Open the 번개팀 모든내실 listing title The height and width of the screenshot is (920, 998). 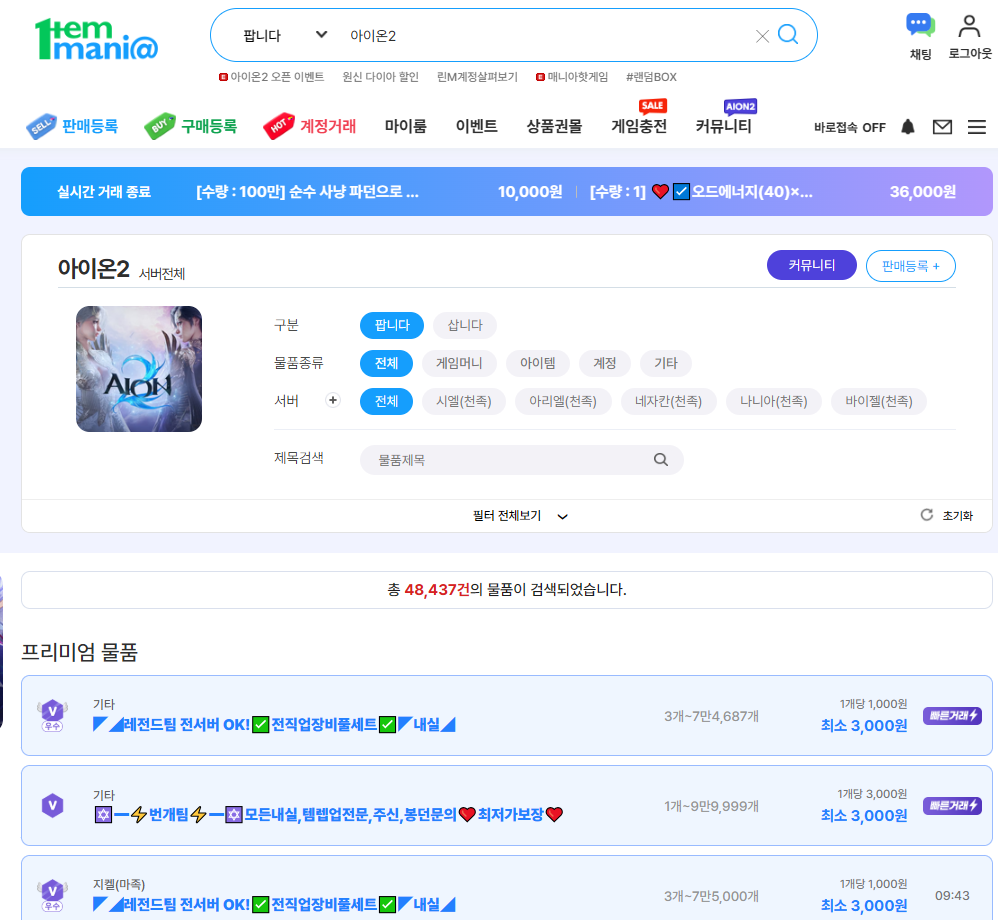click(328, 814)
